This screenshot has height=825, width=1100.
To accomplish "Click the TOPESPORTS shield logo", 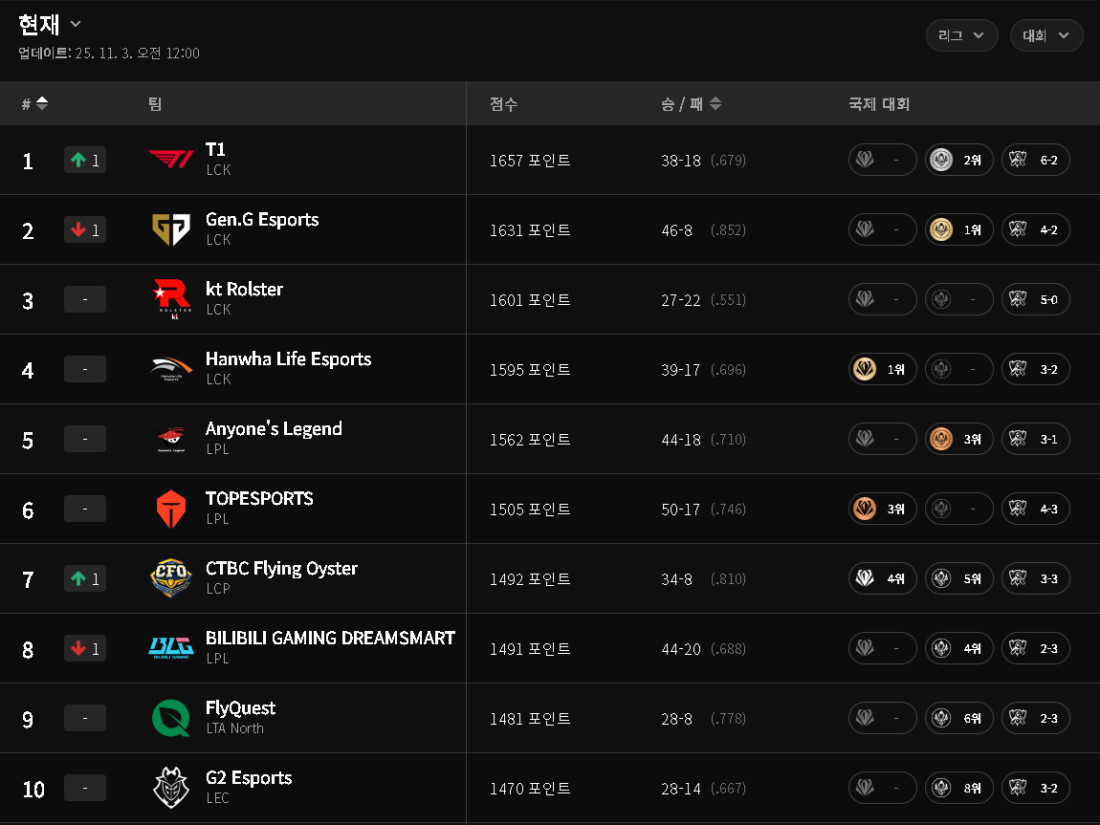I will pyautogui.click(x=170, y=509).
